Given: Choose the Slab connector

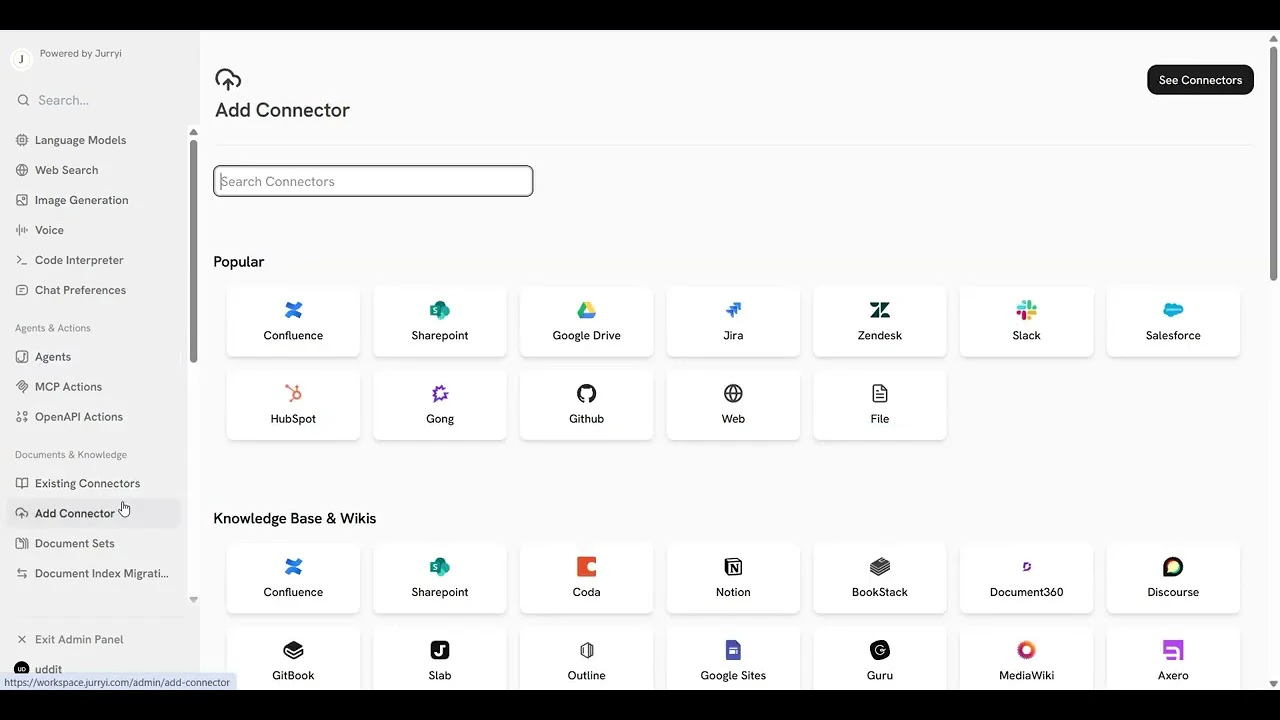Looking at the screenshot, I should tap(440, 659).
